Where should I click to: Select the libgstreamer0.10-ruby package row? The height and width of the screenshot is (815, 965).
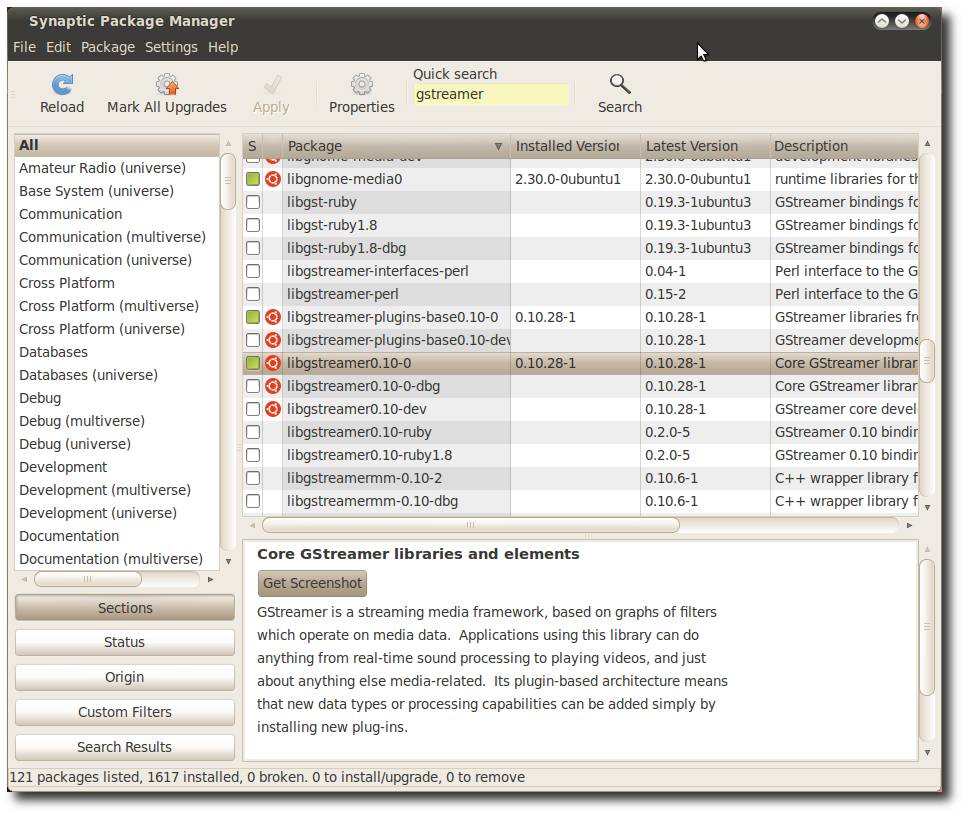(x=580, y=432)
